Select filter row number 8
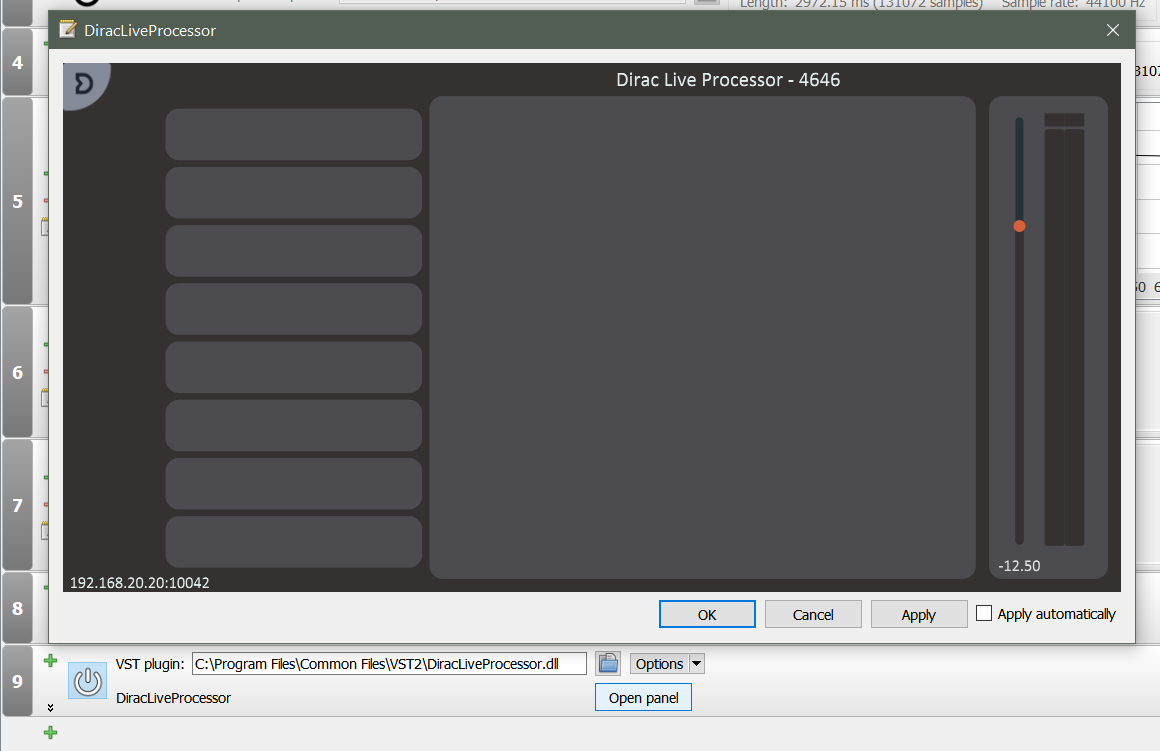The image size is (1160, 751). coord(18,608)
